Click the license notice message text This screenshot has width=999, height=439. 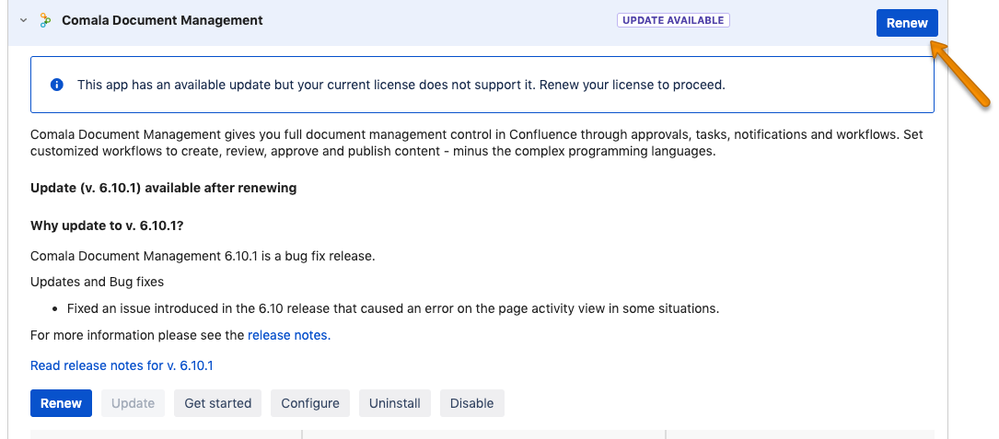[x=401, y=85]
